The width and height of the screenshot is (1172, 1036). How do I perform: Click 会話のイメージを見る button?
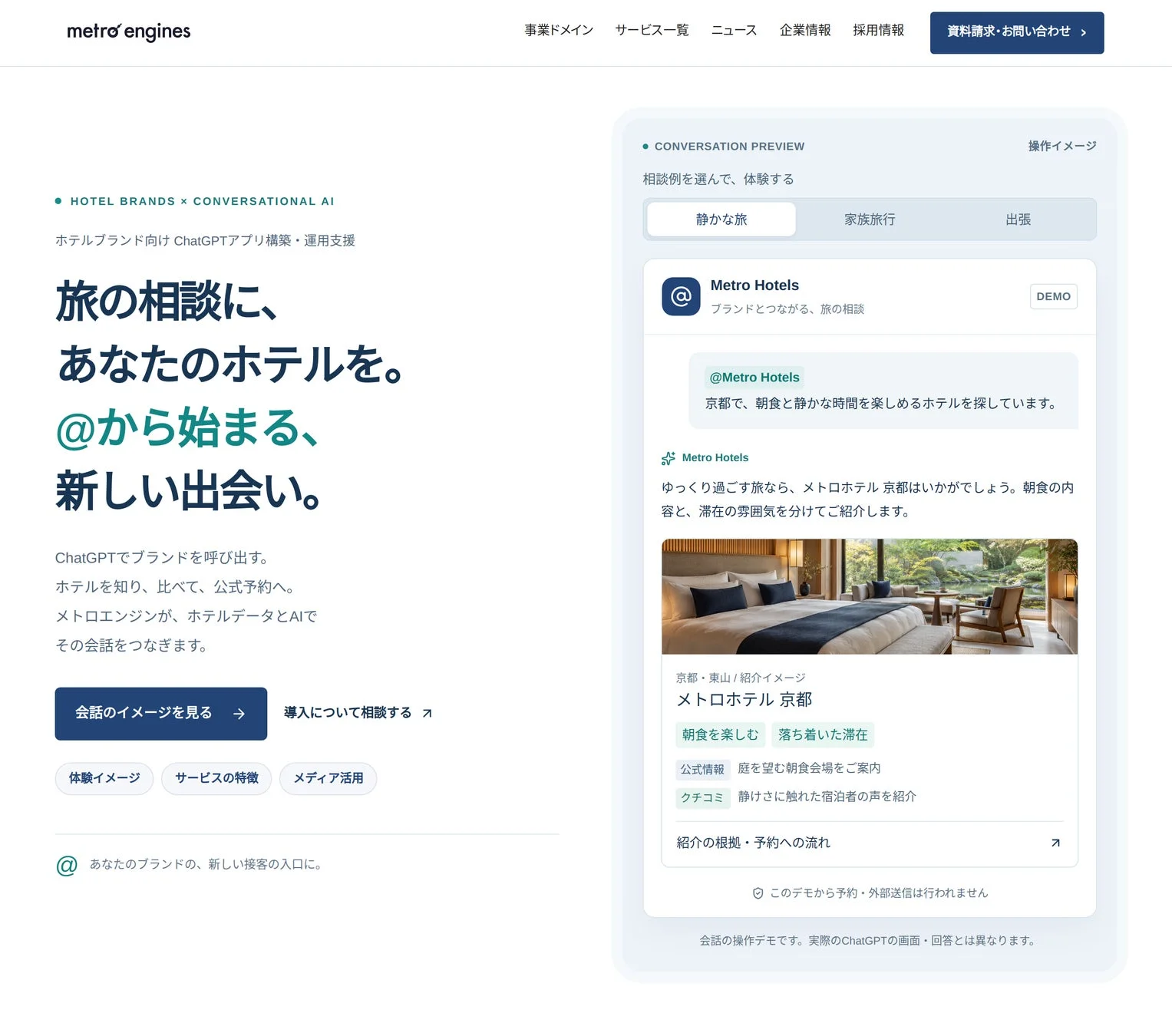pyautogui.click(x=161, y=714)
